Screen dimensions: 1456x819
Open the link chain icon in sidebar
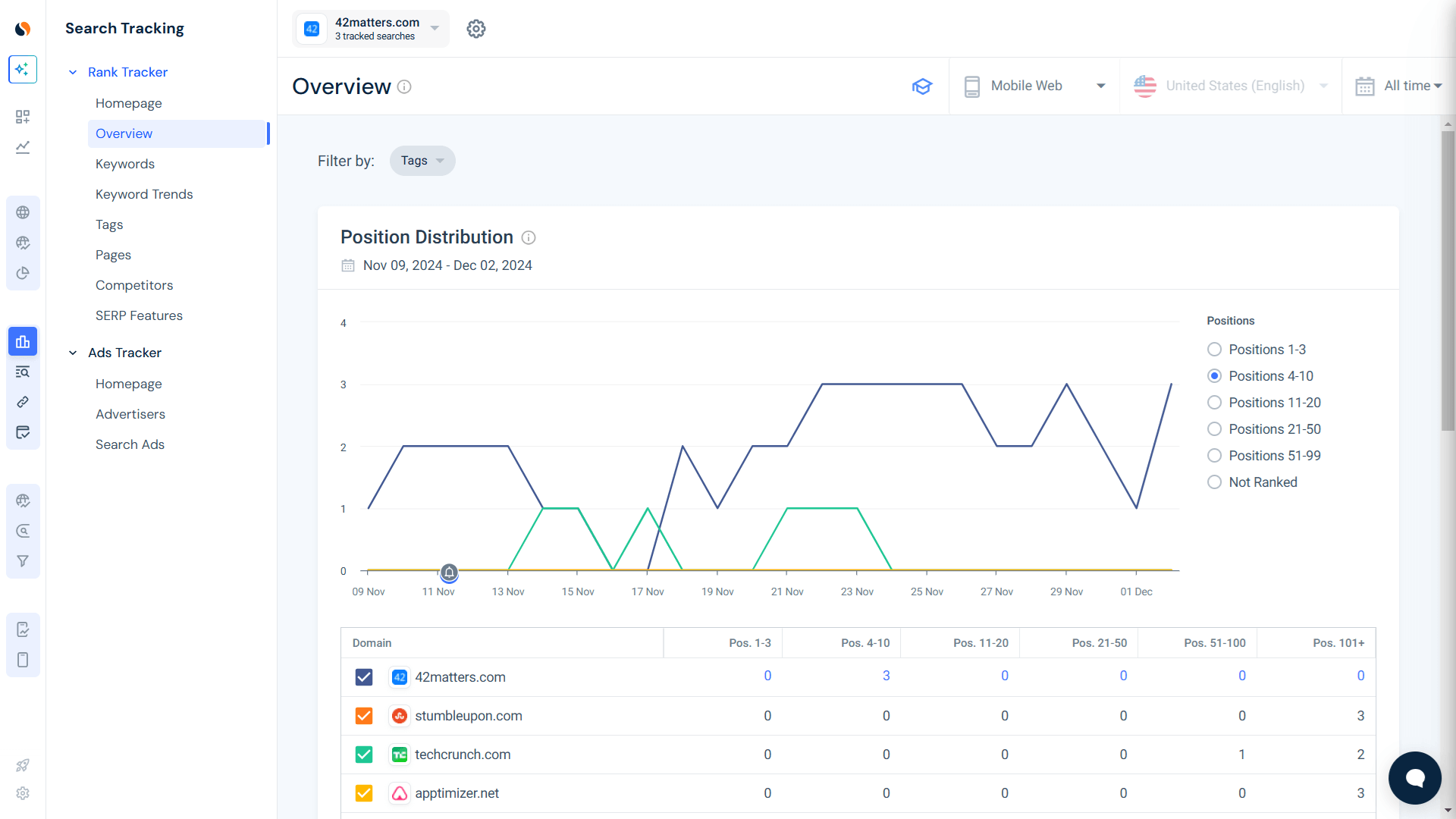[x=23, y=402]
